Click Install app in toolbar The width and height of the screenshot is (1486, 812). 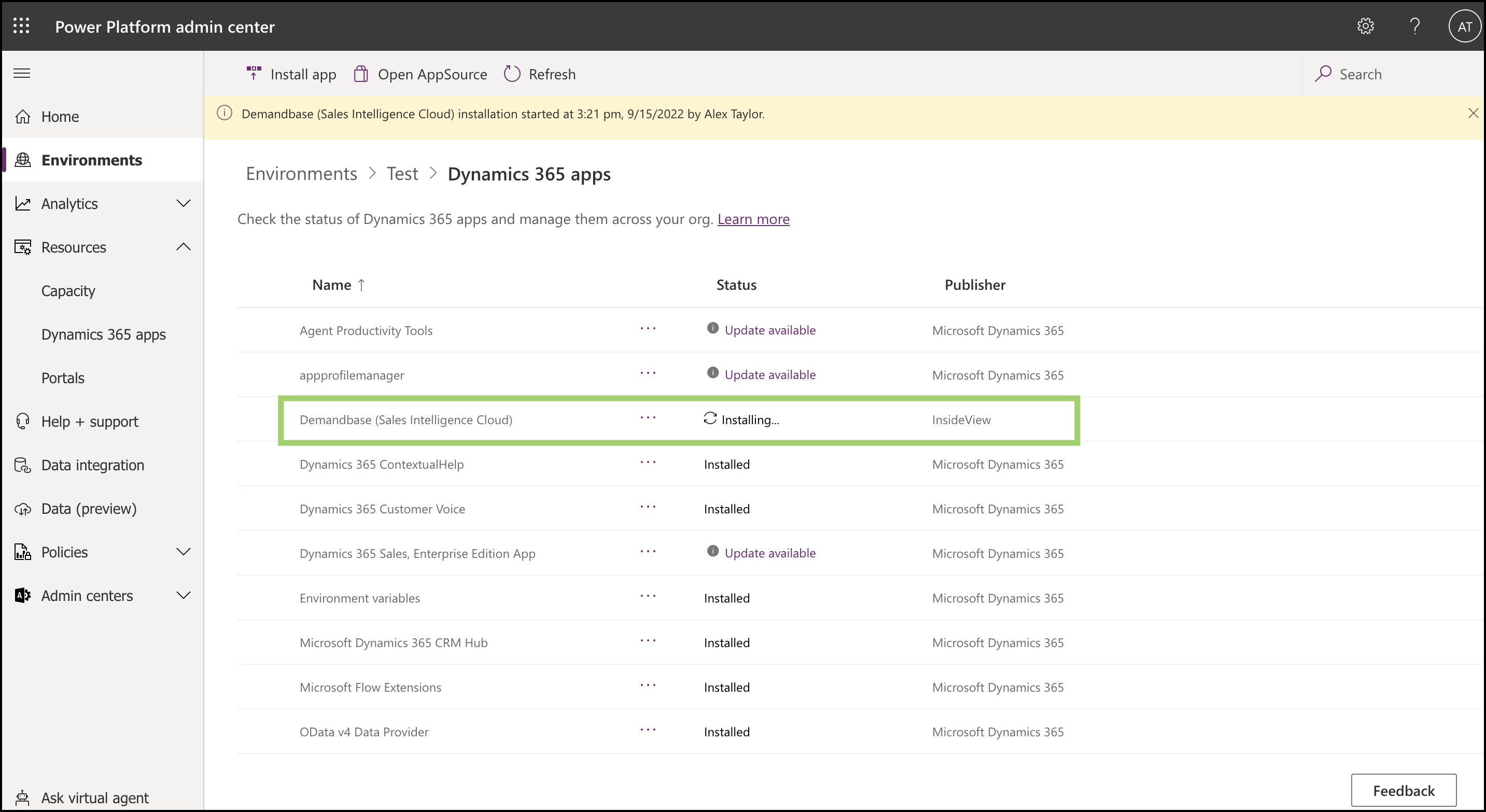(x=291, y=74)
